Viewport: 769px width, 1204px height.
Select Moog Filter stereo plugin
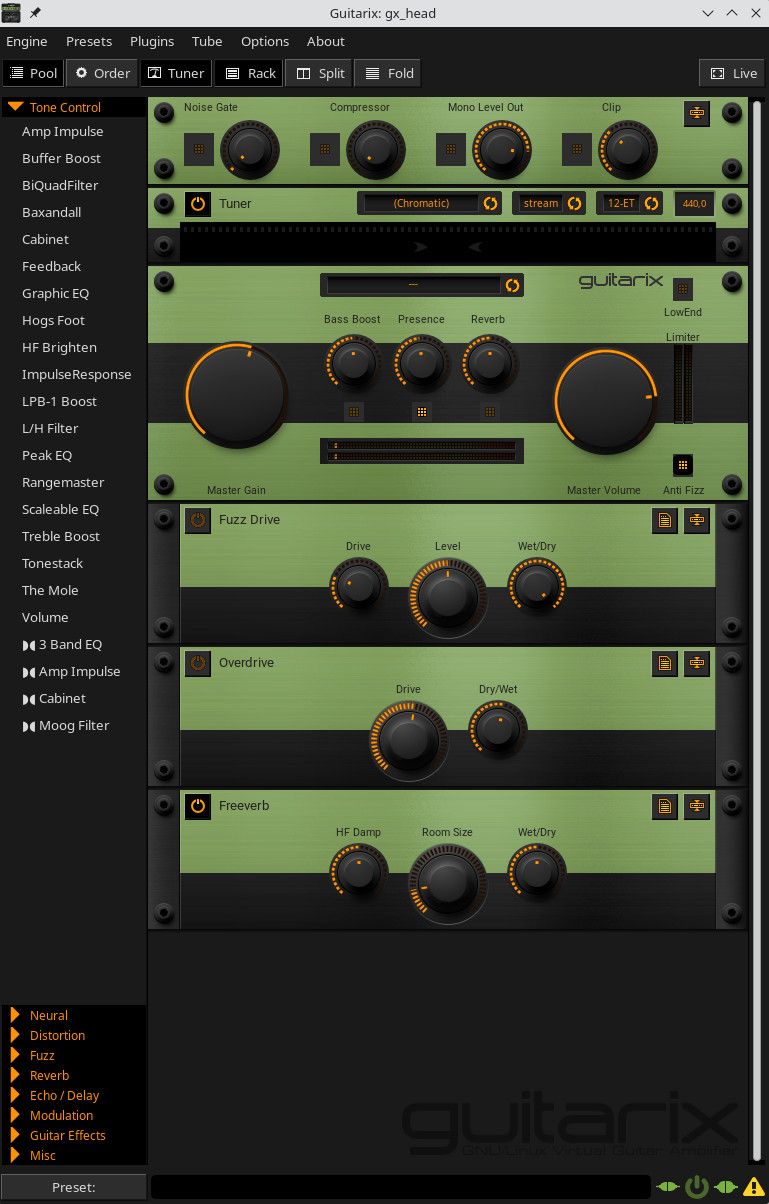click(66, 725)
